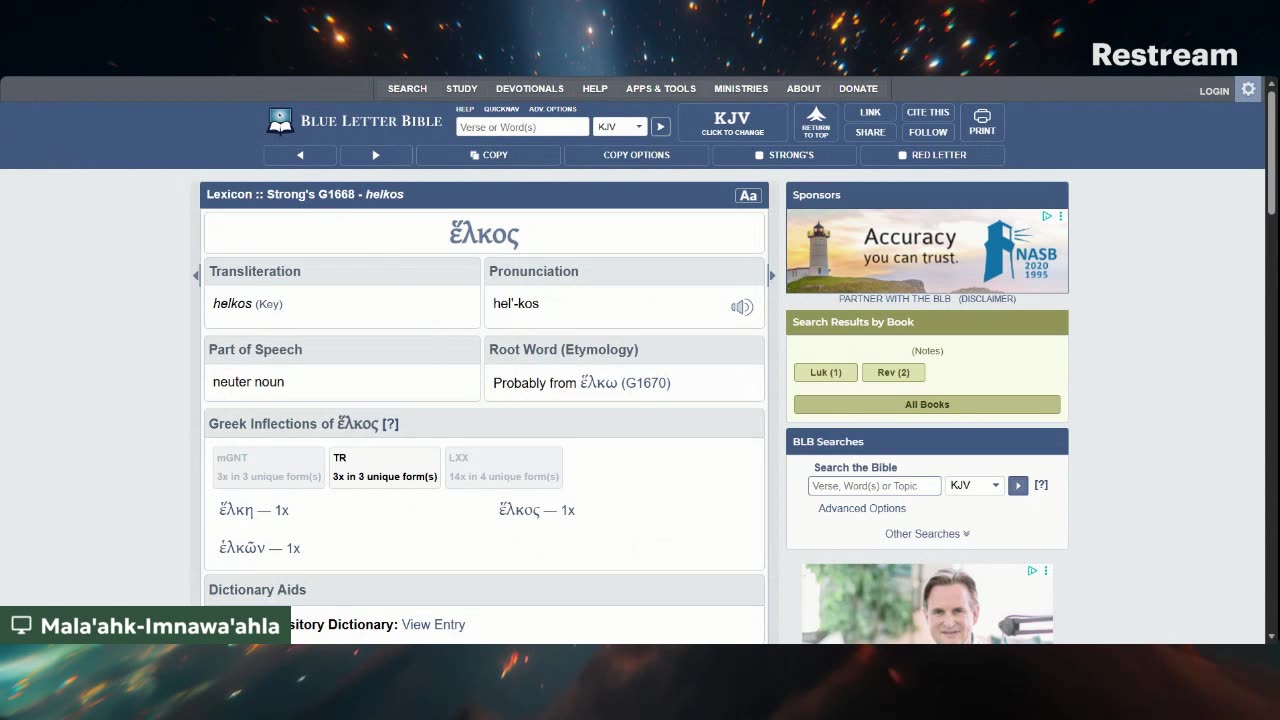Open the G1670 root word link

tap(646, 383)
